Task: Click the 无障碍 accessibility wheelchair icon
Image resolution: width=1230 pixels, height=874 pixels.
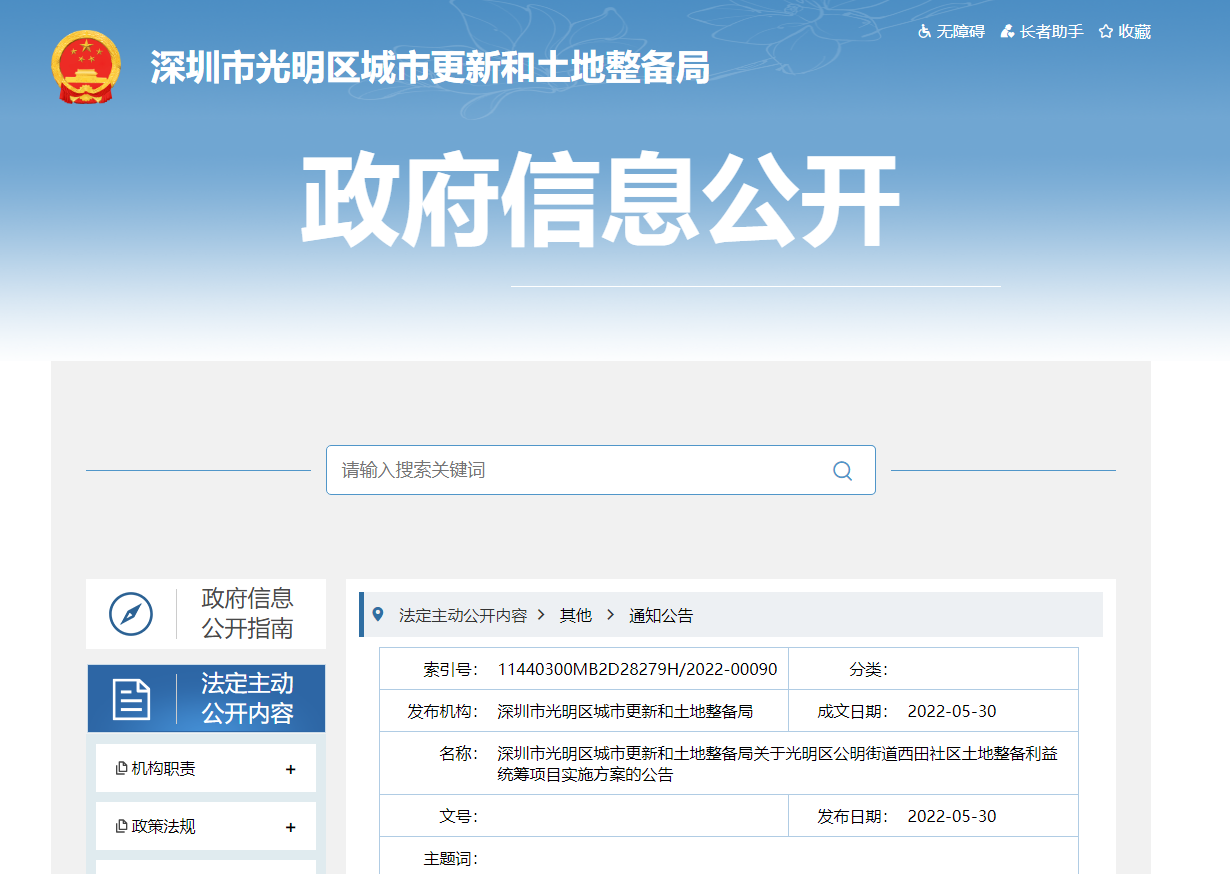Action: (x=925, y=32)
